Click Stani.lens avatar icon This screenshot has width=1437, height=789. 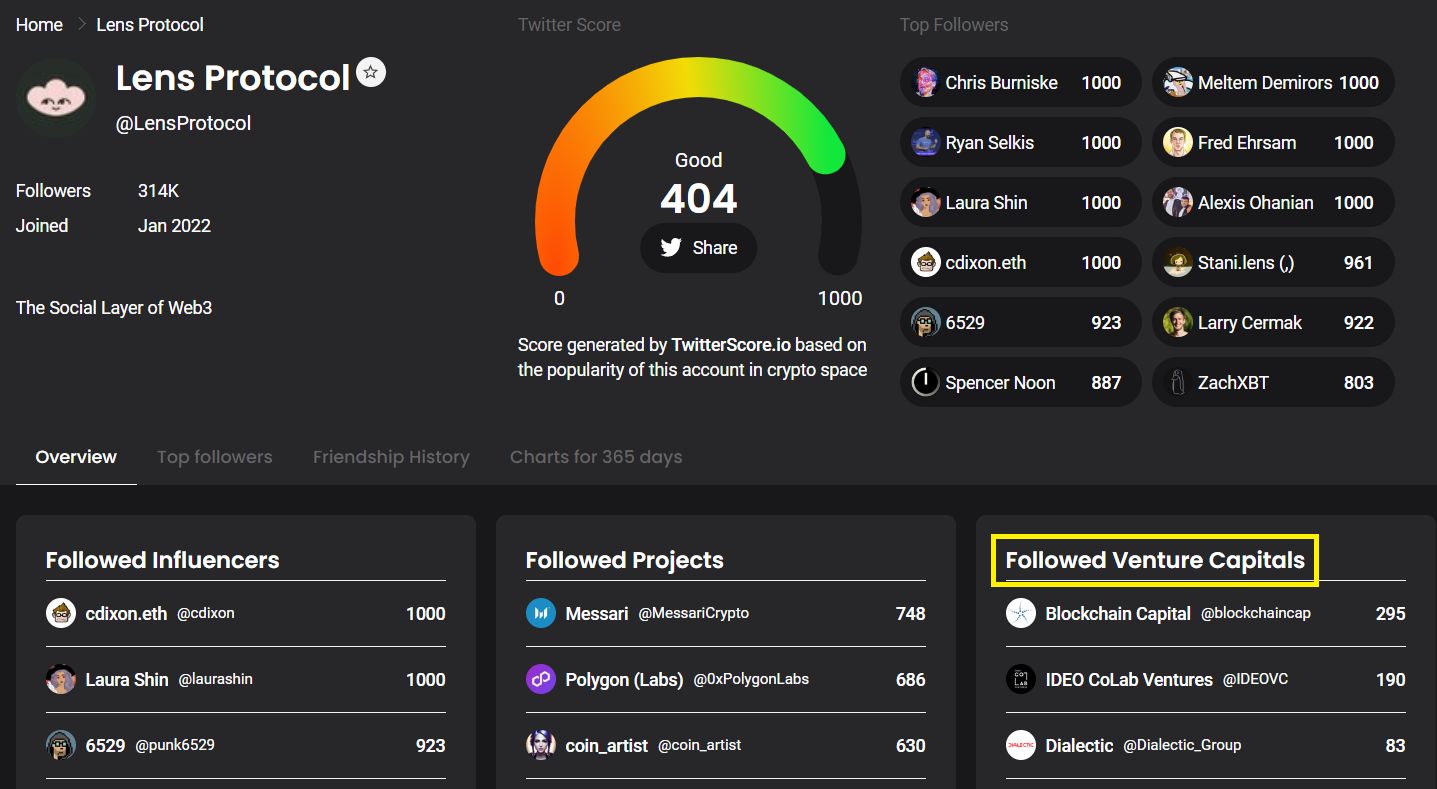click(x=1178, y=263)
